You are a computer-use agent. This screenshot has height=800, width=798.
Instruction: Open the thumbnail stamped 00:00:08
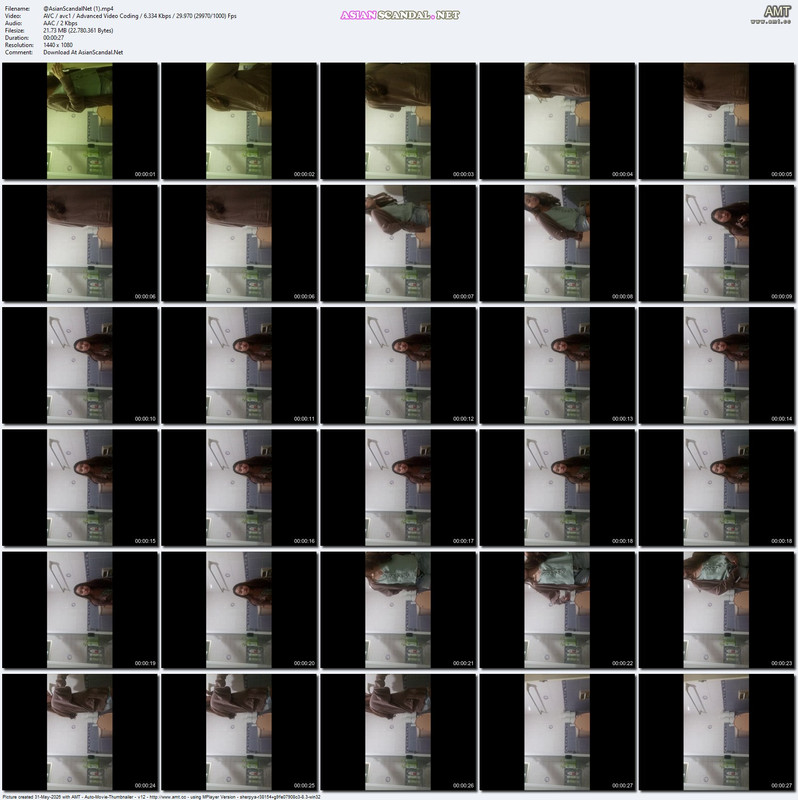[x=558, y=243]
